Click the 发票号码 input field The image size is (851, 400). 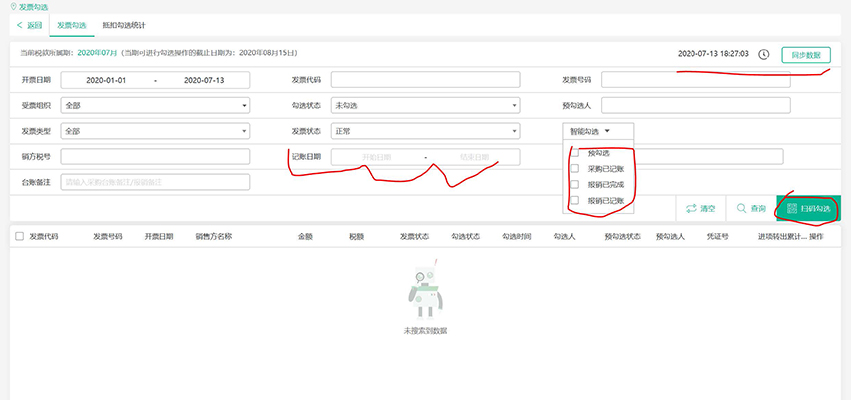[x=696, y=80]
